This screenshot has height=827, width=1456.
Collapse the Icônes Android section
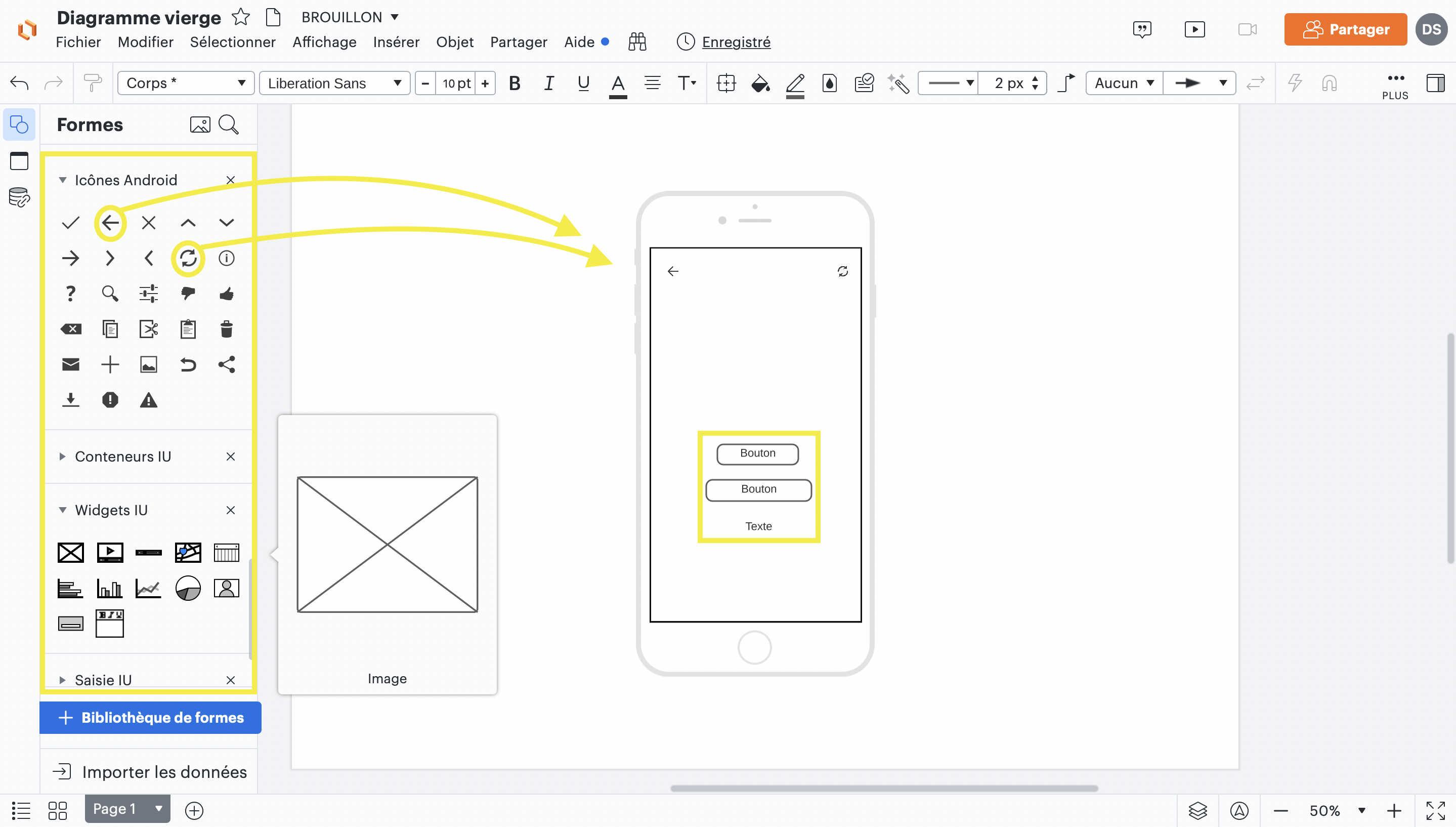pyautogui.click(x=62, y=180)
